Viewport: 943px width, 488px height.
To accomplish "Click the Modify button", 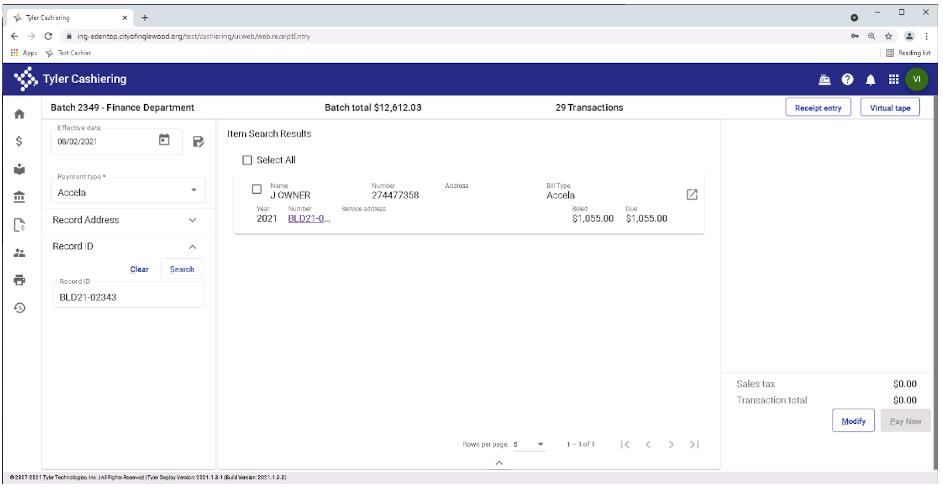I will pos(853,421).
